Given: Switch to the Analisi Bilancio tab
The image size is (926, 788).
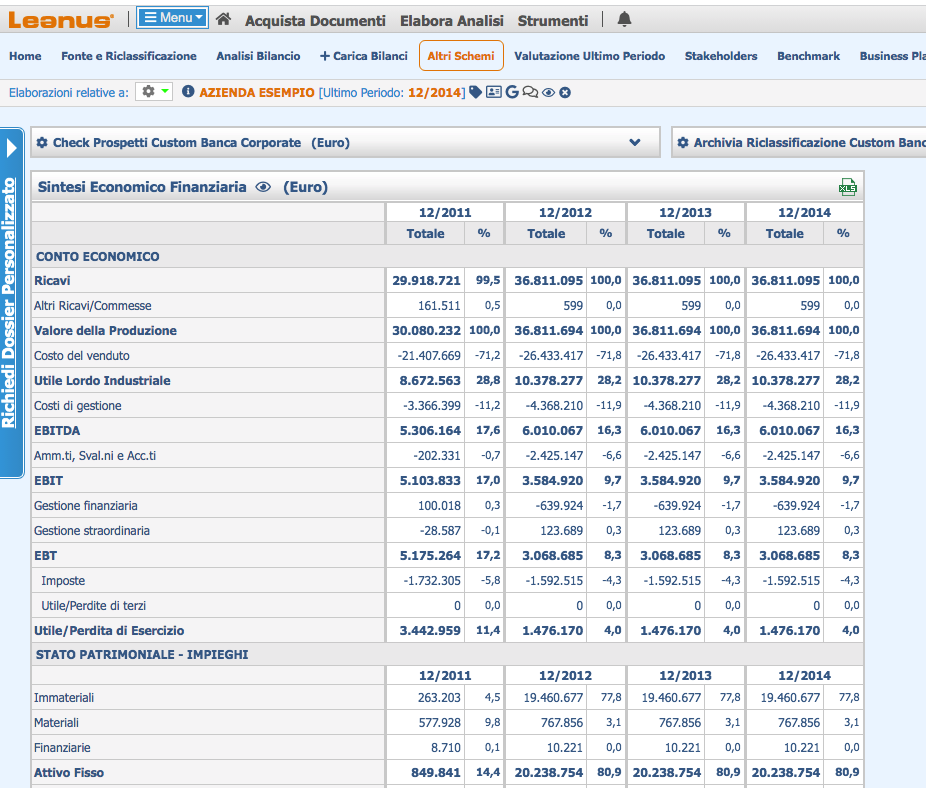Looking at the screenshot, I should click(x=258, y=56).
